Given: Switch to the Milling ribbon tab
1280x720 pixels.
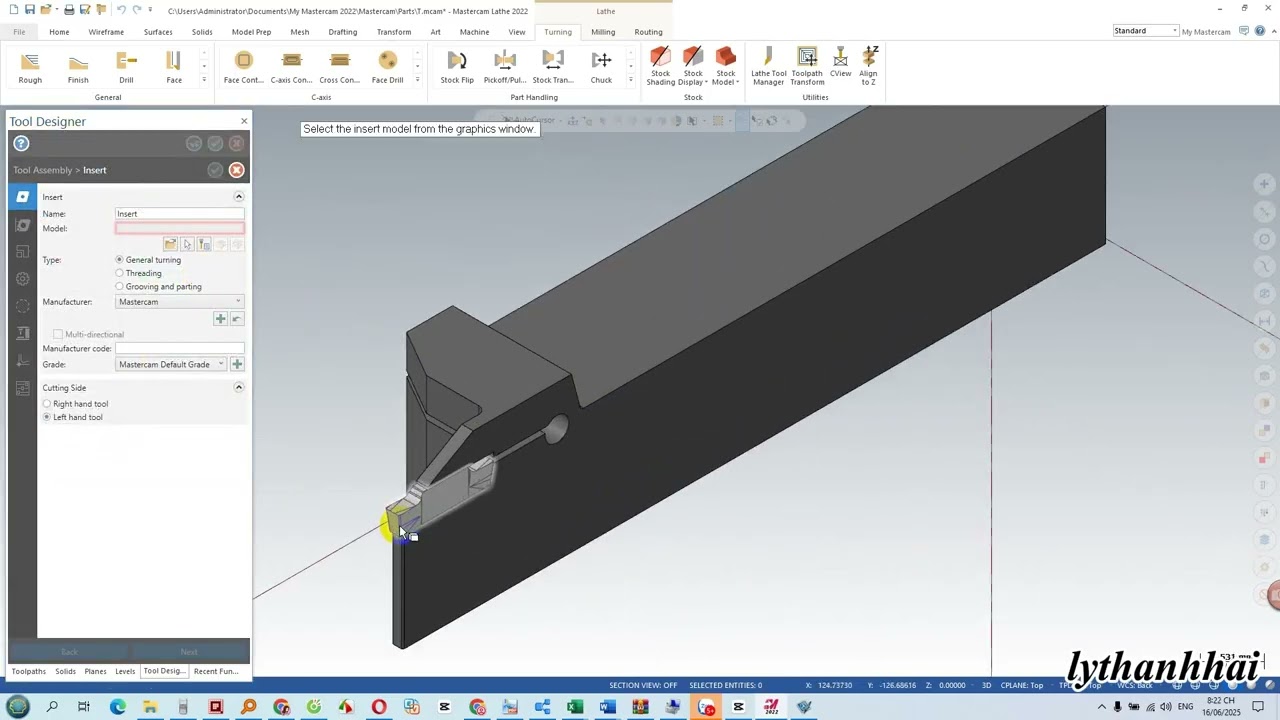Looking at the screenshot, I should click(603, 32).
